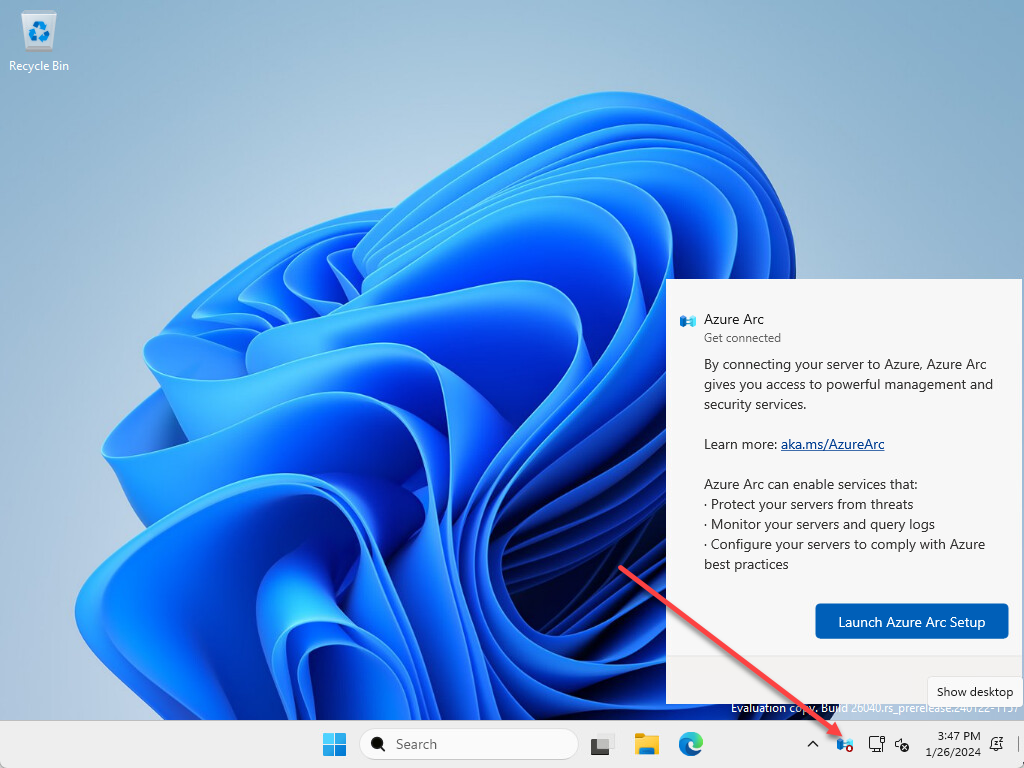This screenshot has height=768, width=1024.
Task: Open Task View from the taskbar
Action: tap(602, 744)
